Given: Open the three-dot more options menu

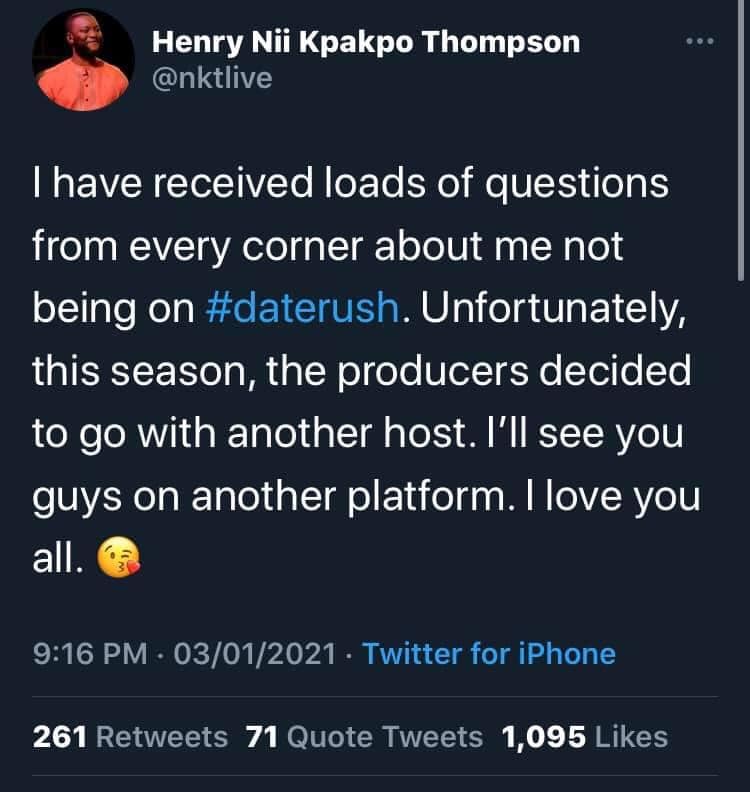Looking at the screenshot, I should [700, 42].
